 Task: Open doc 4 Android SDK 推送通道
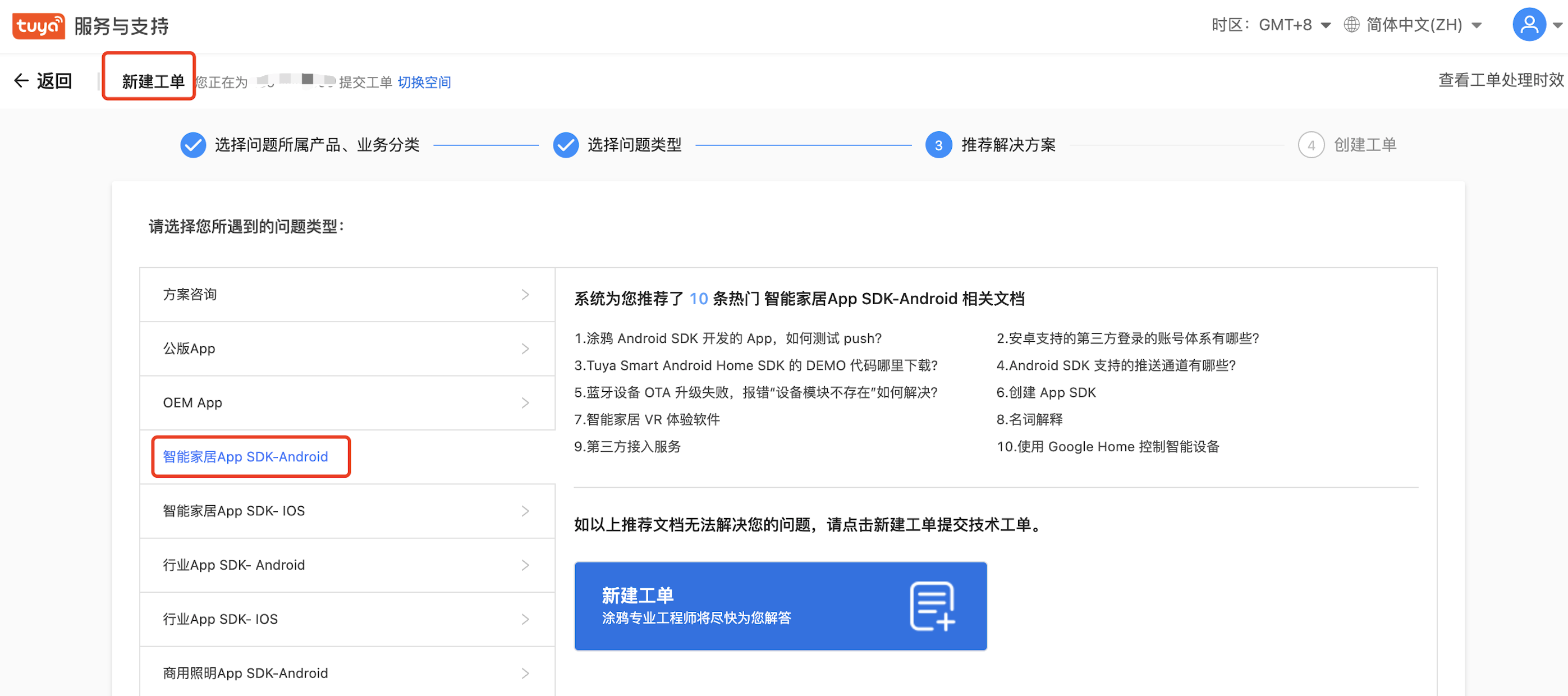point(1116,365)
